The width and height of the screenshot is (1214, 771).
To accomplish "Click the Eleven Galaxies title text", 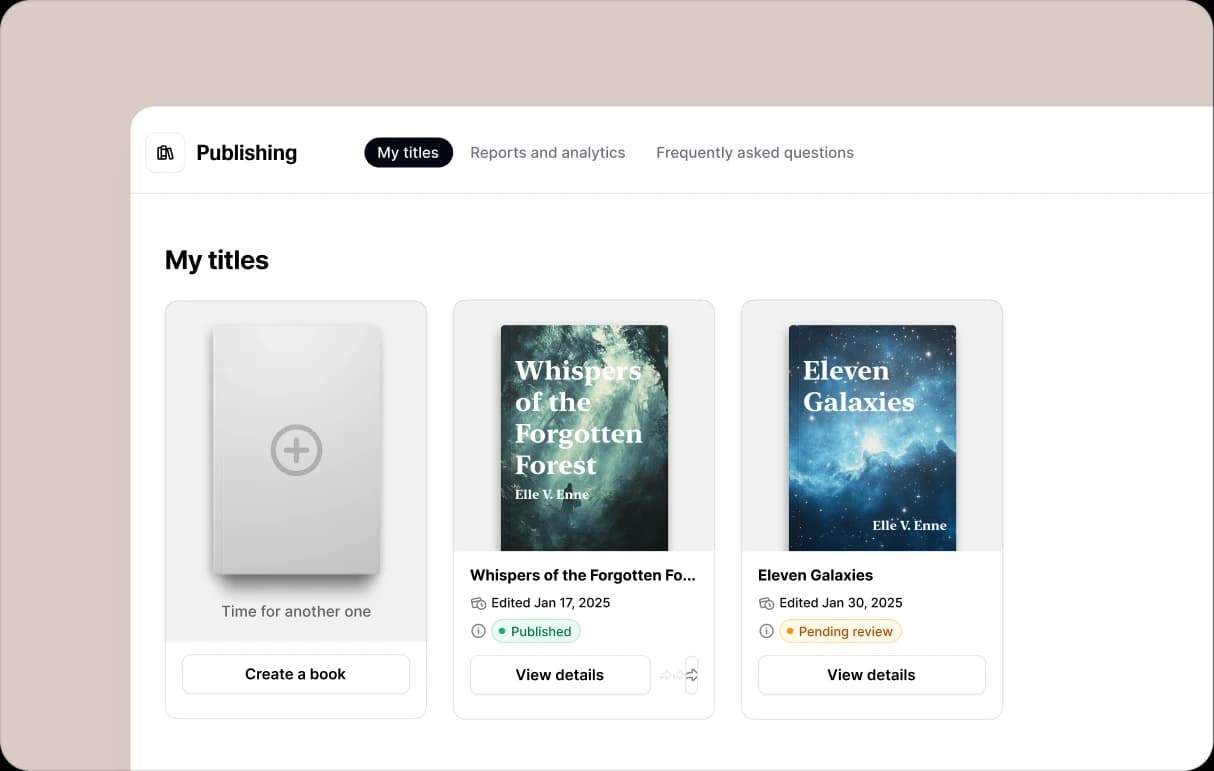I will pos(815,575).
